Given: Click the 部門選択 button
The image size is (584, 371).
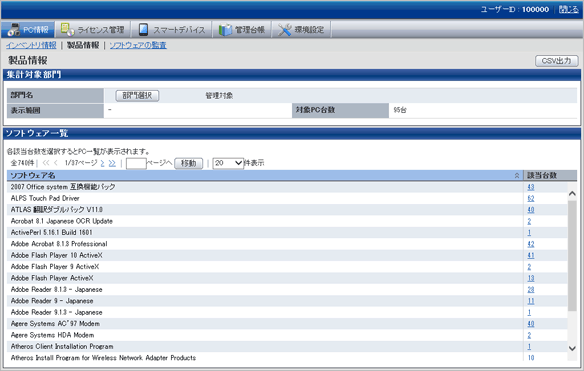Looking at the screenshot, I should (x=137, y=96).
